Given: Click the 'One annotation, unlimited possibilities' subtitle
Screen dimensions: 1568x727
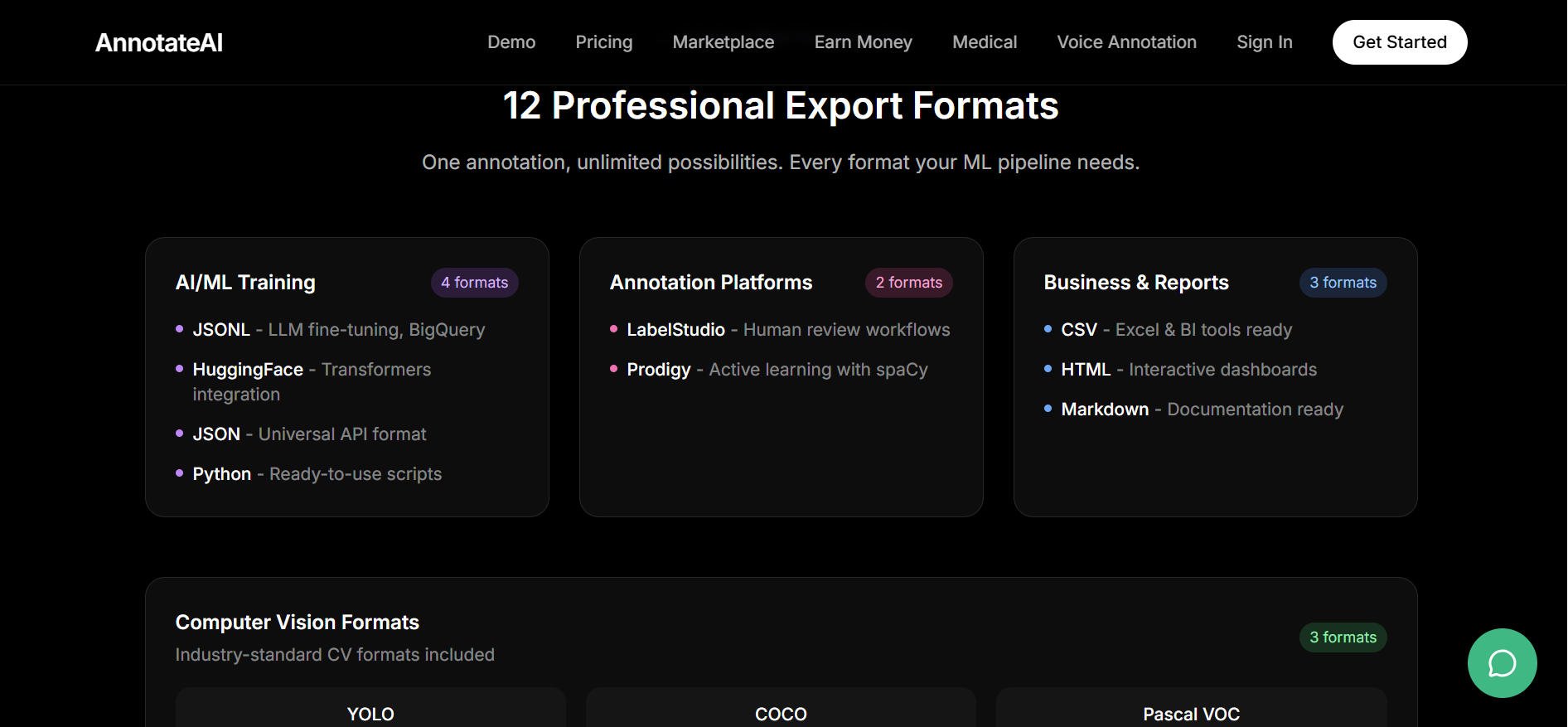Looking at the screenshot, I should (781, 162).
